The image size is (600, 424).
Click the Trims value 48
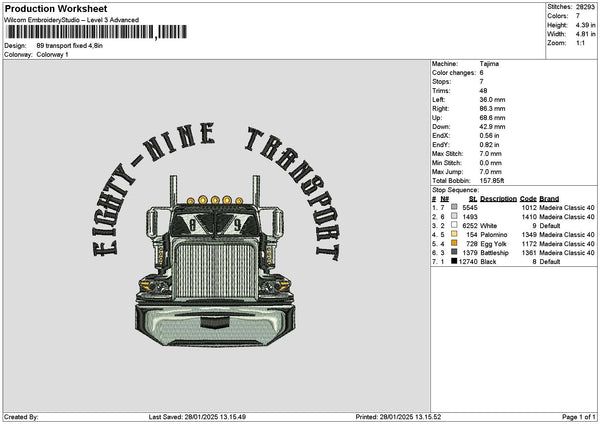(x=483, y=91)
